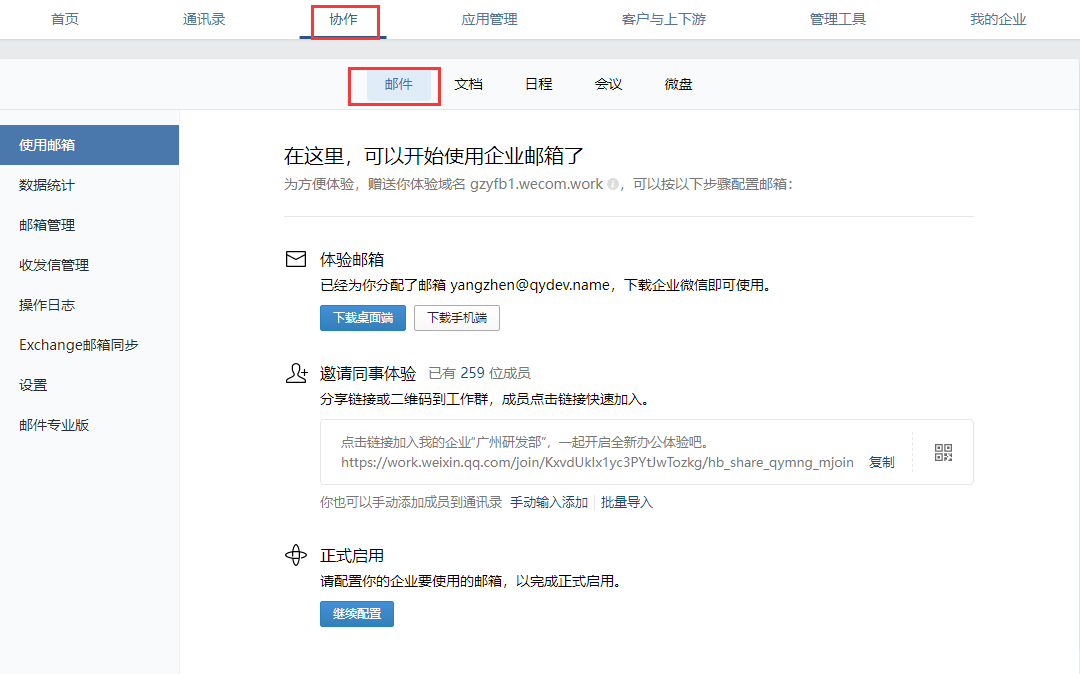
Task: Click the info icon beside wecom.work domain
Action: click(613, 185)
